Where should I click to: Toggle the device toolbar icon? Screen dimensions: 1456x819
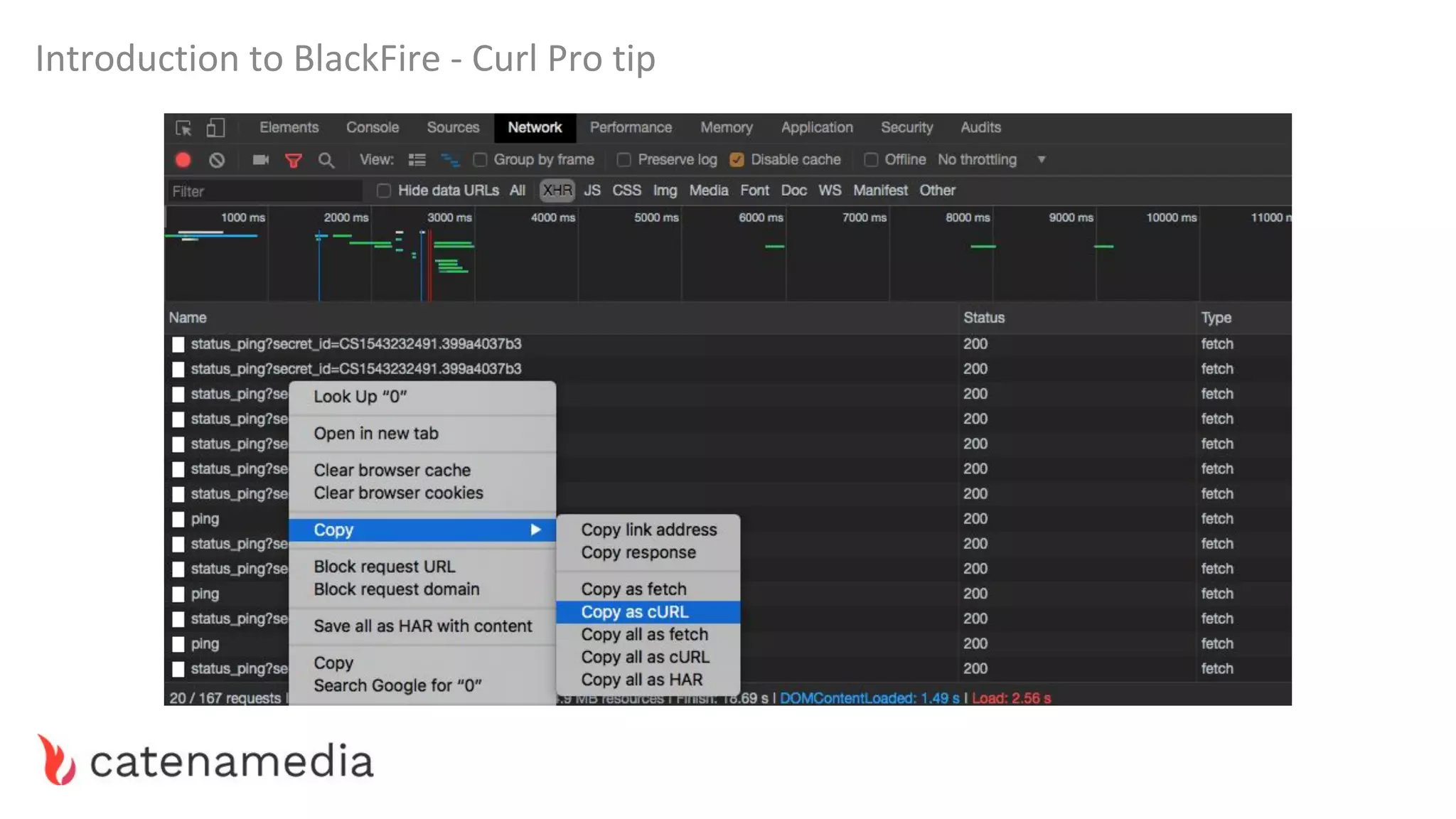tap(215, 128)
